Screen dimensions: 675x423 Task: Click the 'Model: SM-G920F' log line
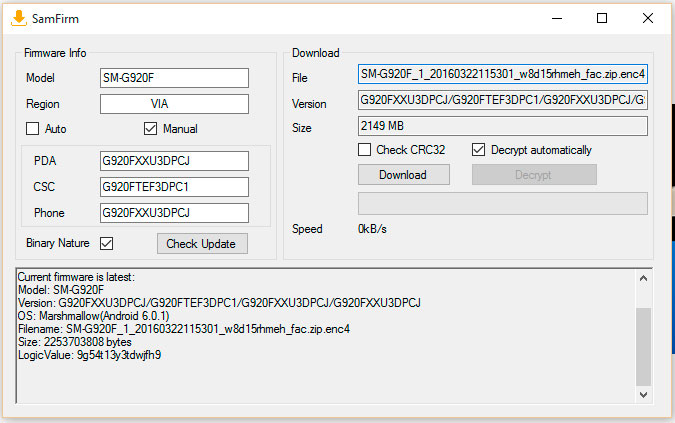tap(61, 290)
